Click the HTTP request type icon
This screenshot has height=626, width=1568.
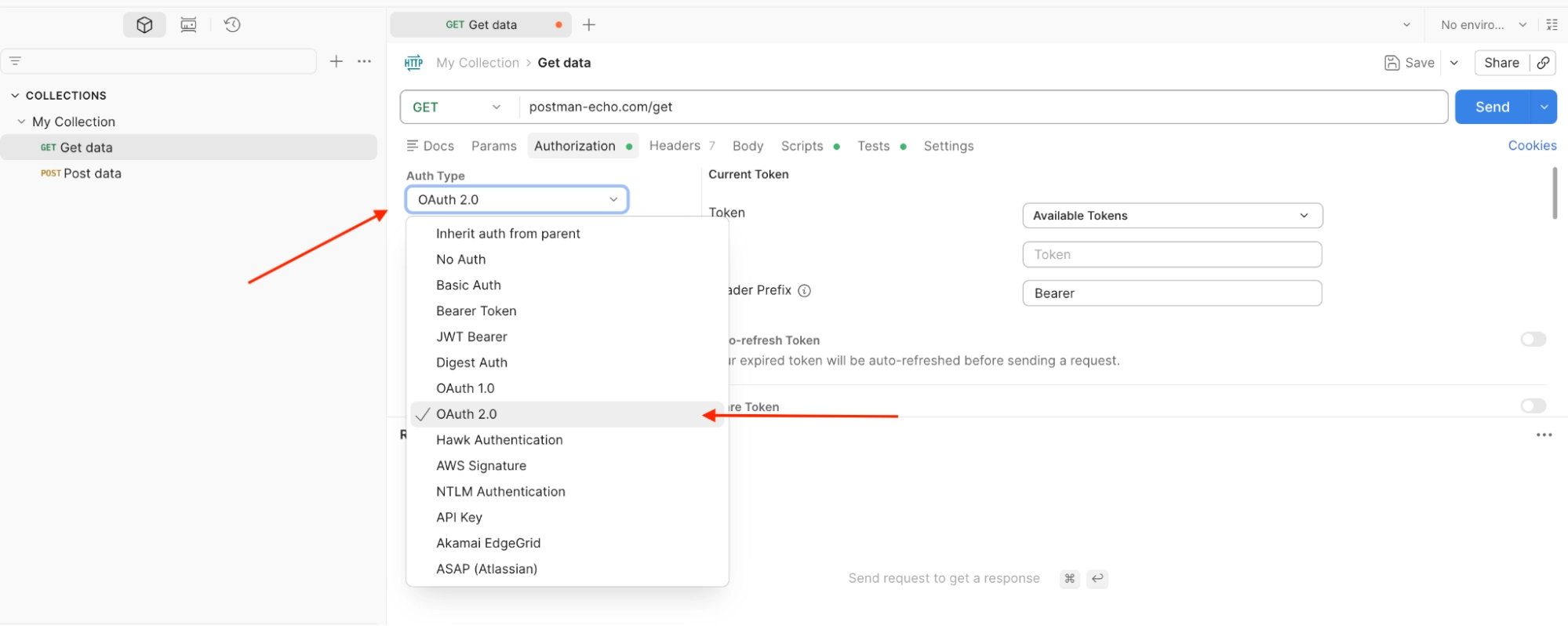point(413,63)
